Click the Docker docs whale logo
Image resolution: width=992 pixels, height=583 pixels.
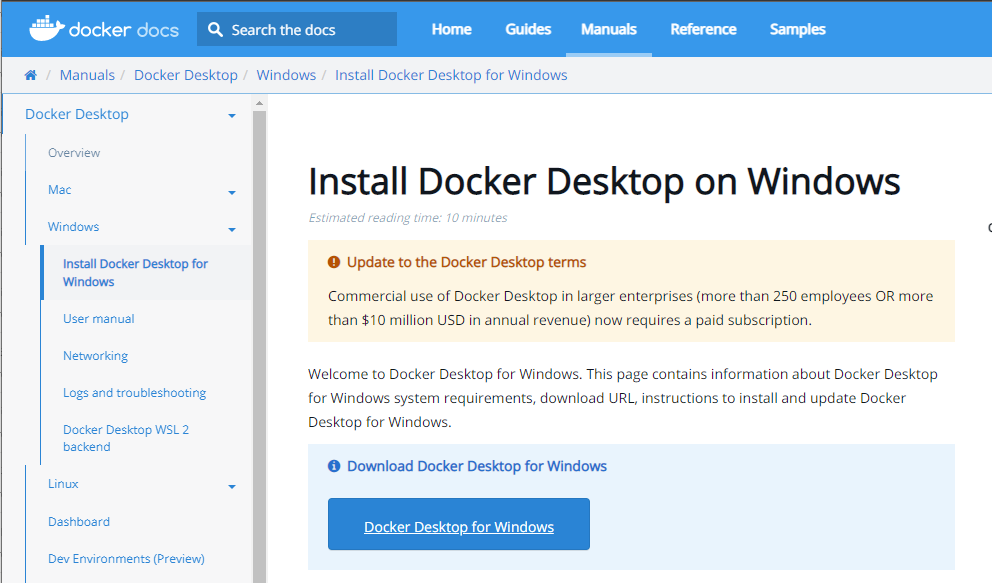pos(47,28)
